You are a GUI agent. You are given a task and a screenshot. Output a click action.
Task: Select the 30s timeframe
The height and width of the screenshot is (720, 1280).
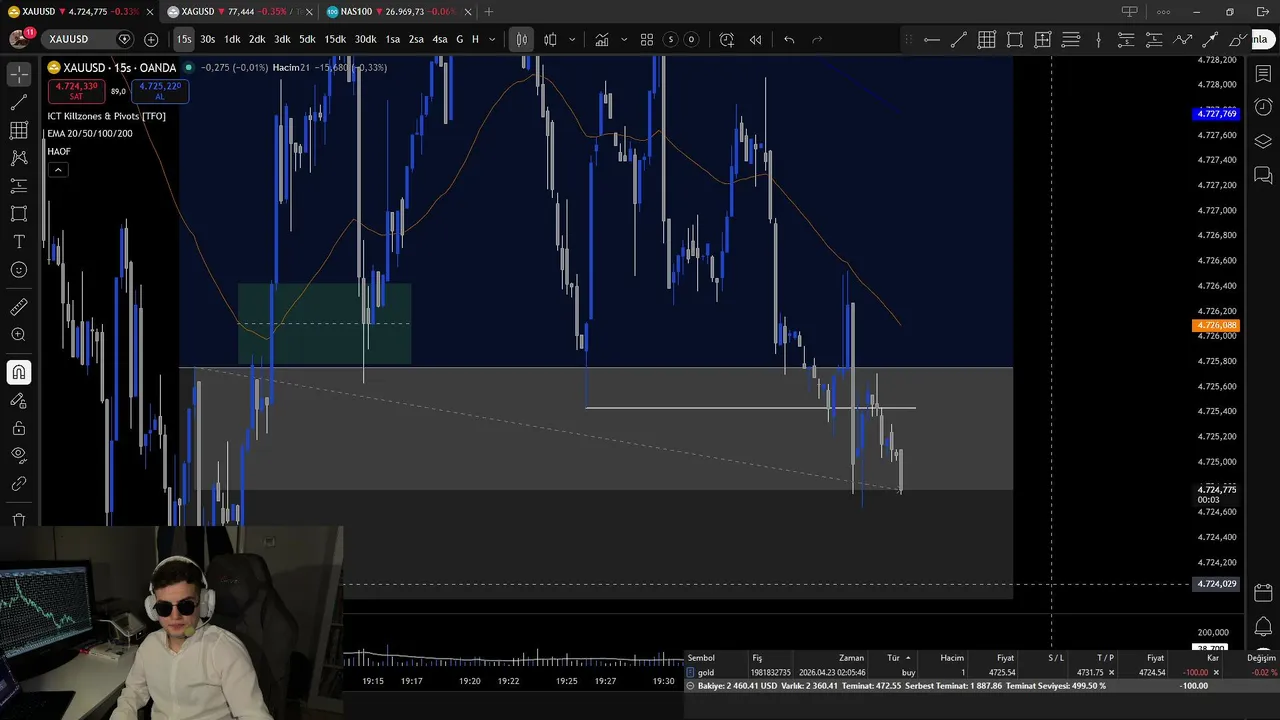207,39
